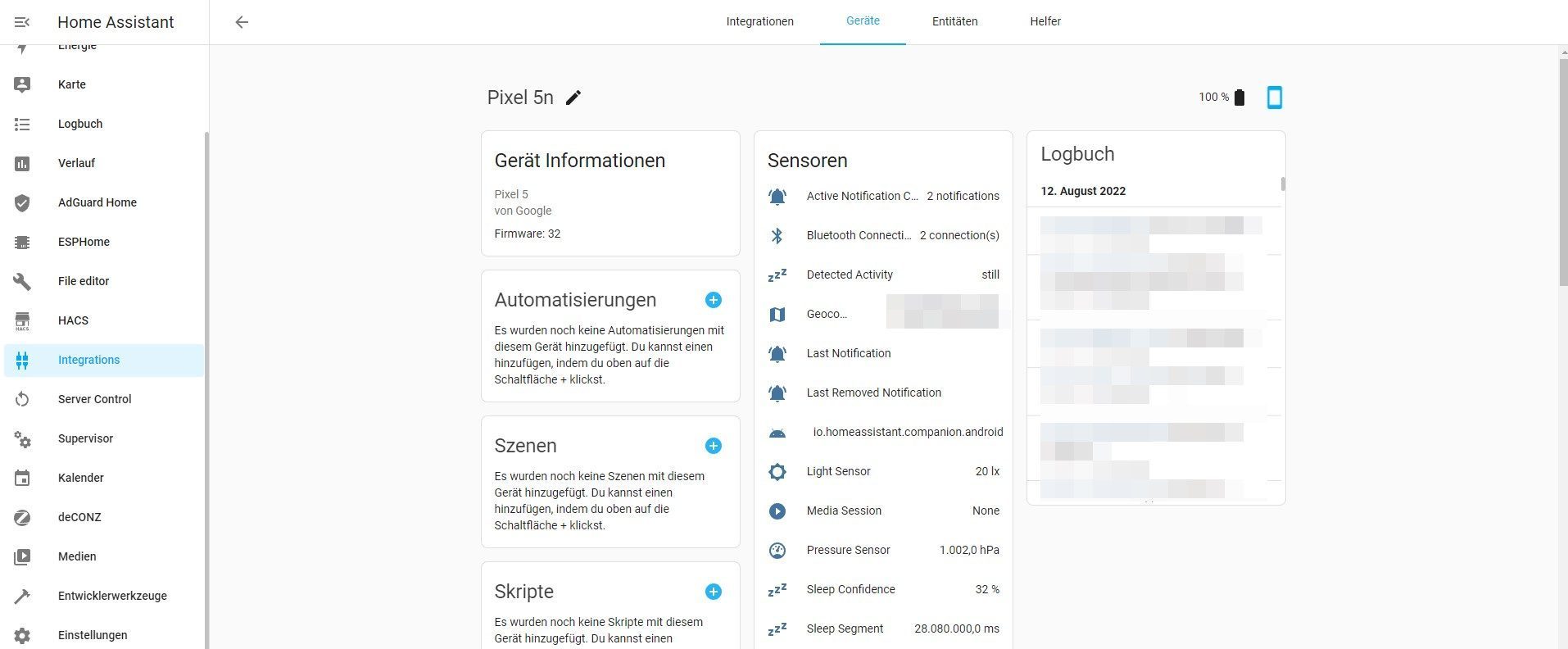Click the Light Sensor brightness icon

click(777, 471)
